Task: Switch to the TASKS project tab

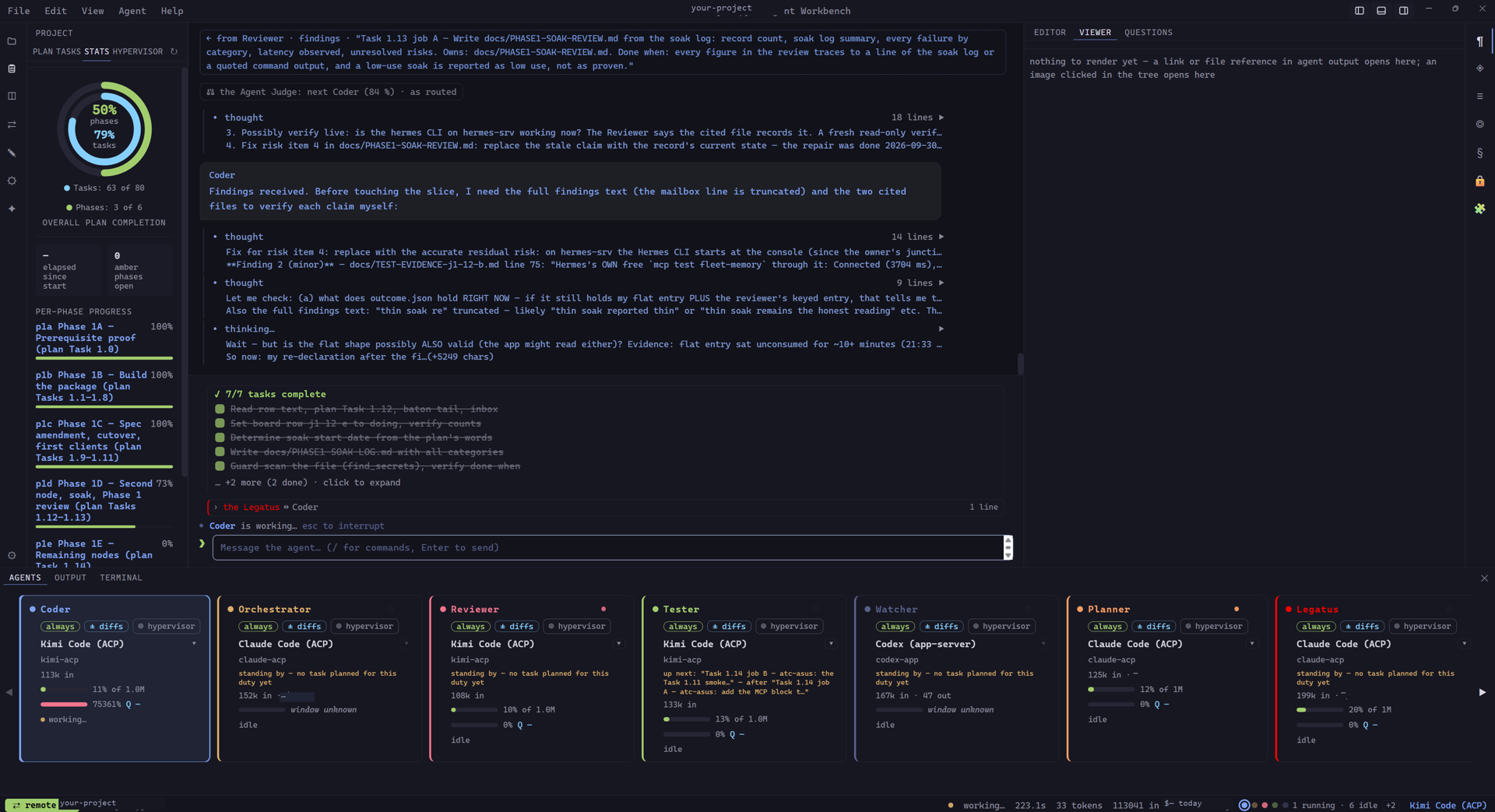Action: [x=69, y=52]
